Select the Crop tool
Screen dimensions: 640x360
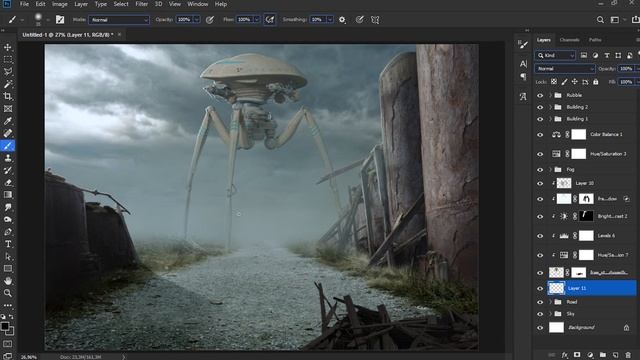click(8, 96)
